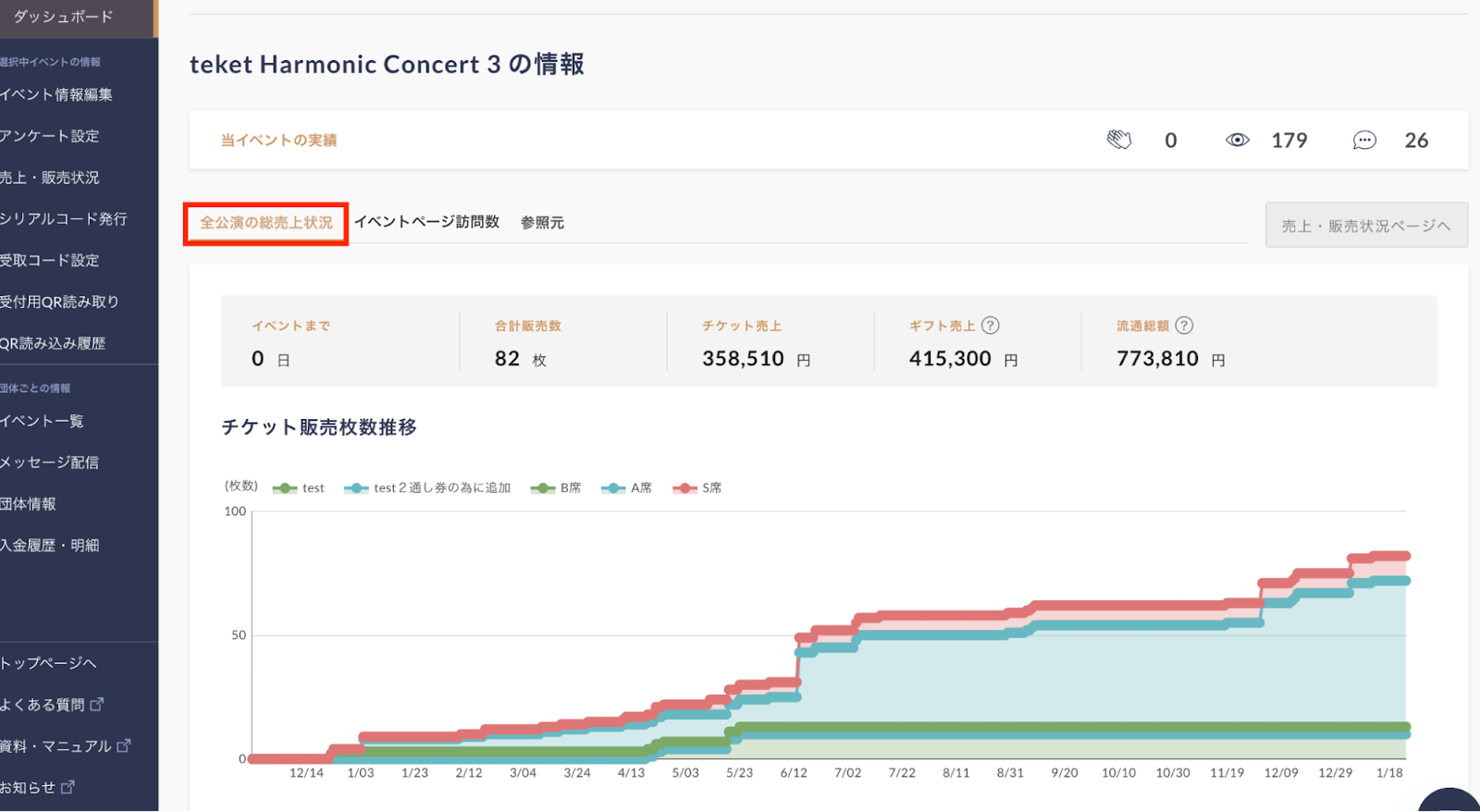Switch to the 参照元 tab
Viewport: 1480px width, 812px height.
pos(542,223)
